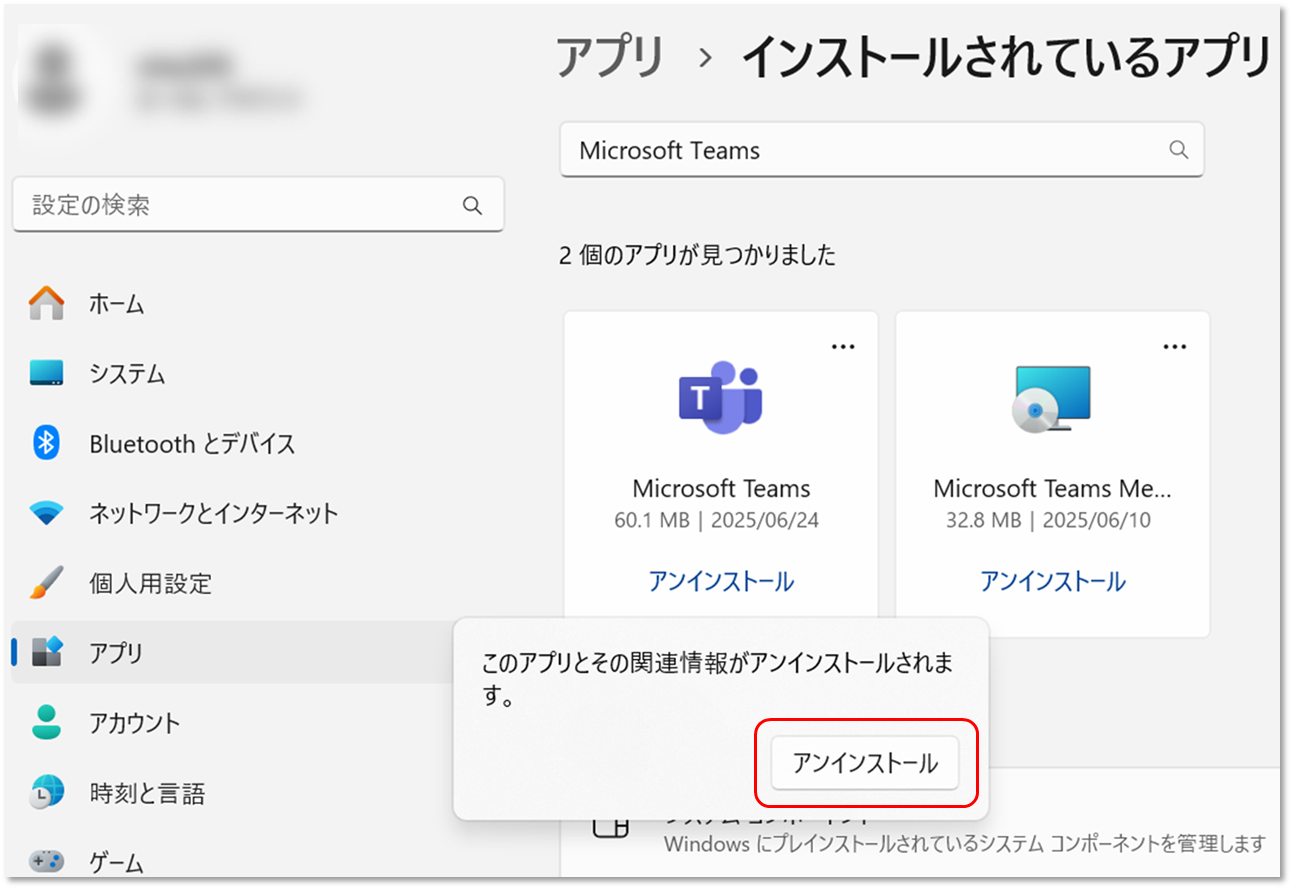Click the Microsoft Teams purple app icon
Image resolution: width=1293 pixels, height=890 pixels.
[x=720, y=399]
